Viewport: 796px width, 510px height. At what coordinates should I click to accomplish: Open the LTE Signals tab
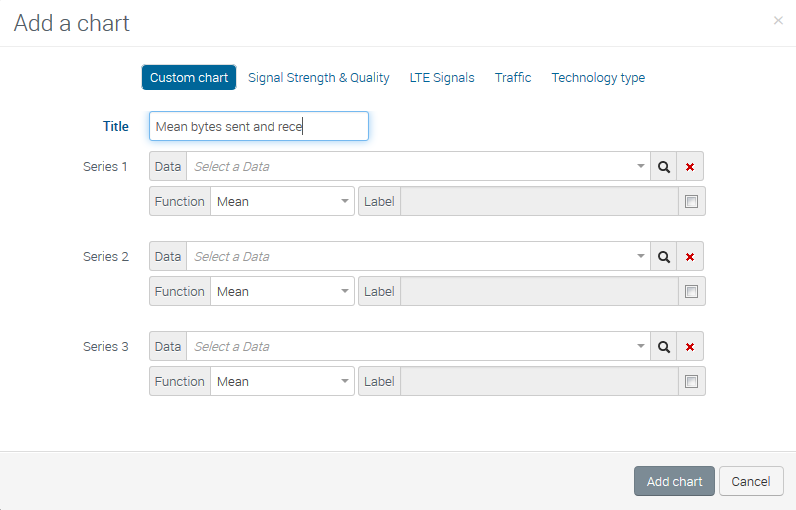click(442, 78)
